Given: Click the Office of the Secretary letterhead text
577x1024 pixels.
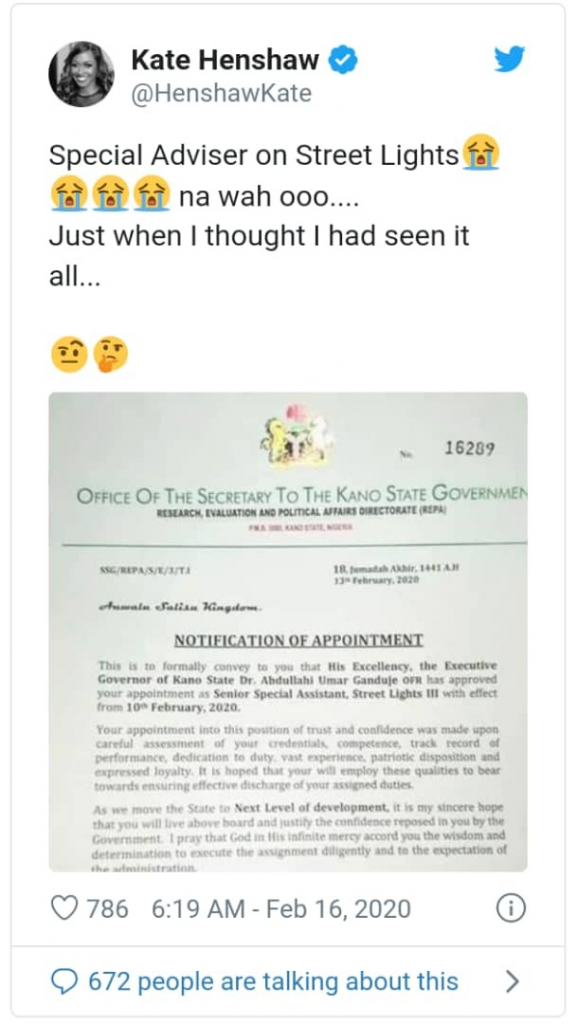Looking at the screenshot, I should [302, 494].
